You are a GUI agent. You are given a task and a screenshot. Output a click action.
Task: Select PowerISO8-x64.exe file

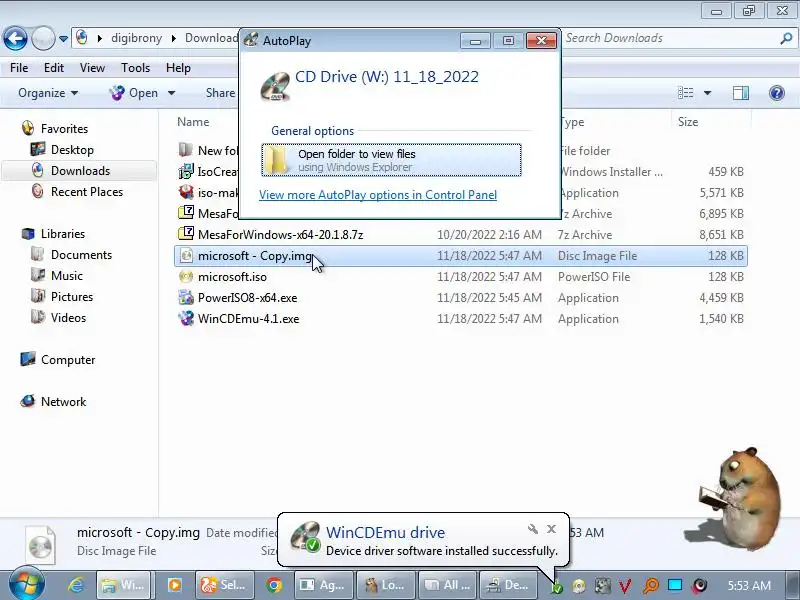(x=461, y=297)
